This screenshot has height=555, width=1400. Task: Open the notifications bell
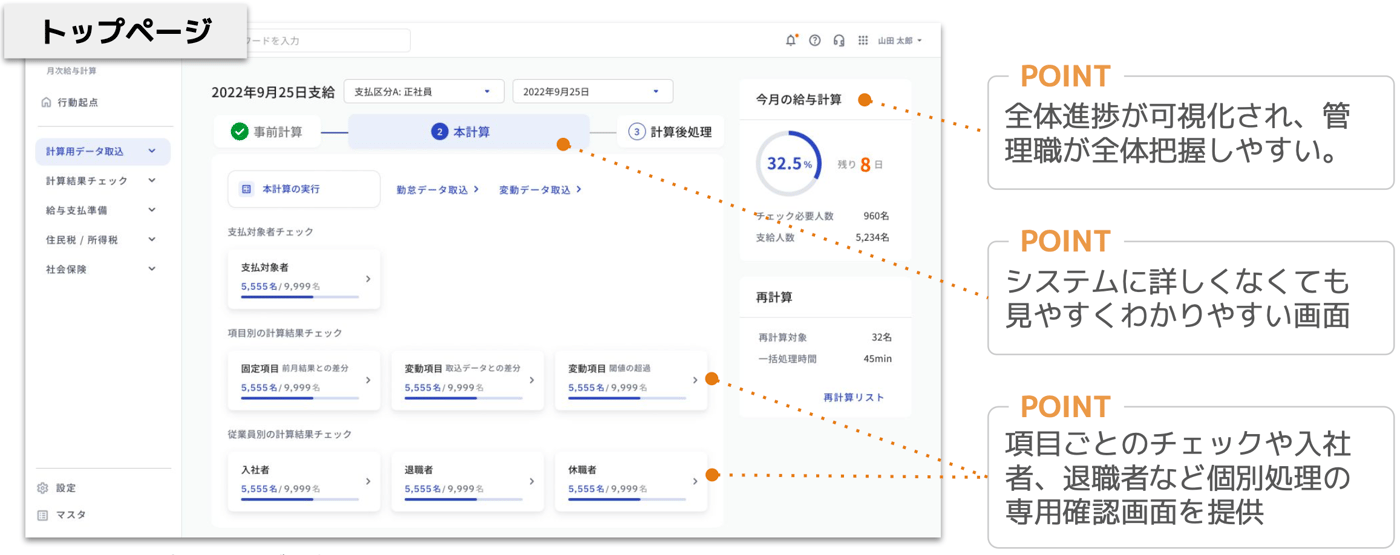791,40
